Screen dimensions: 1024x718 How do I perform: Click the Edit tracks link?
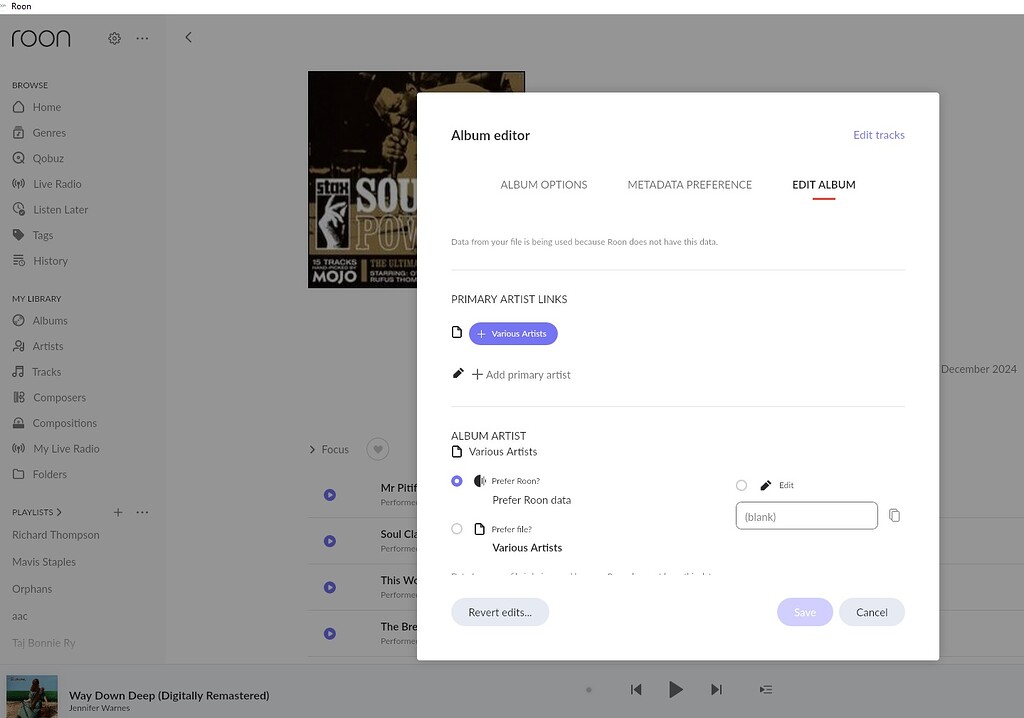878,135
